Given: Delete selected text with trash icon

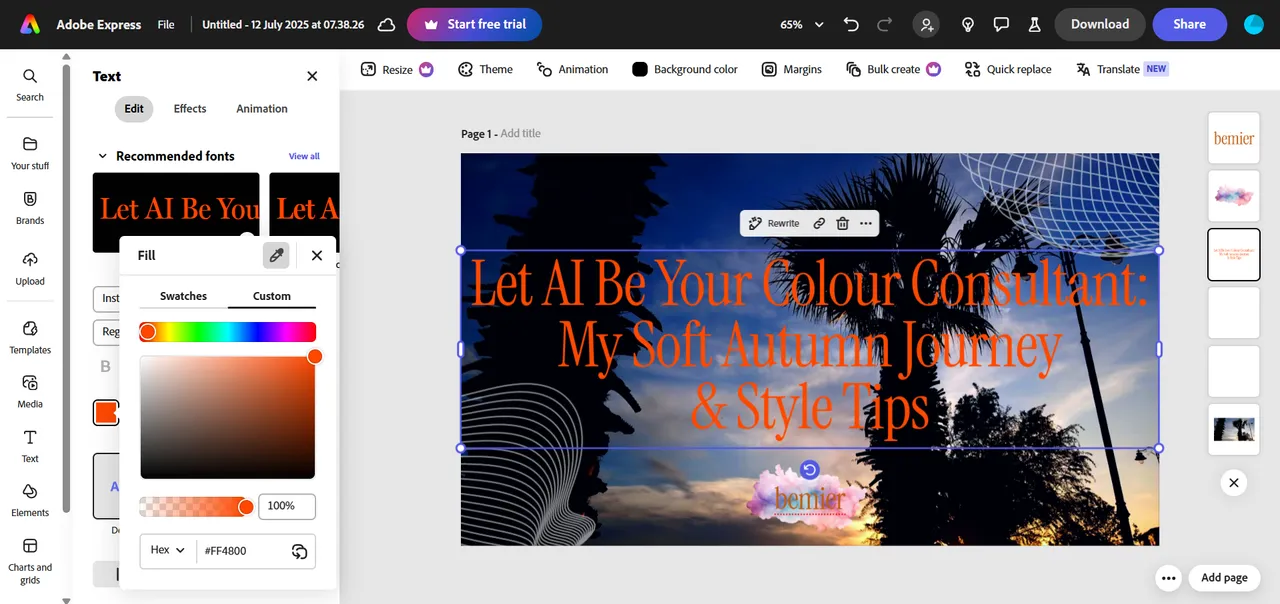Looking at the screenshot, I should click(x=842, y=223).
